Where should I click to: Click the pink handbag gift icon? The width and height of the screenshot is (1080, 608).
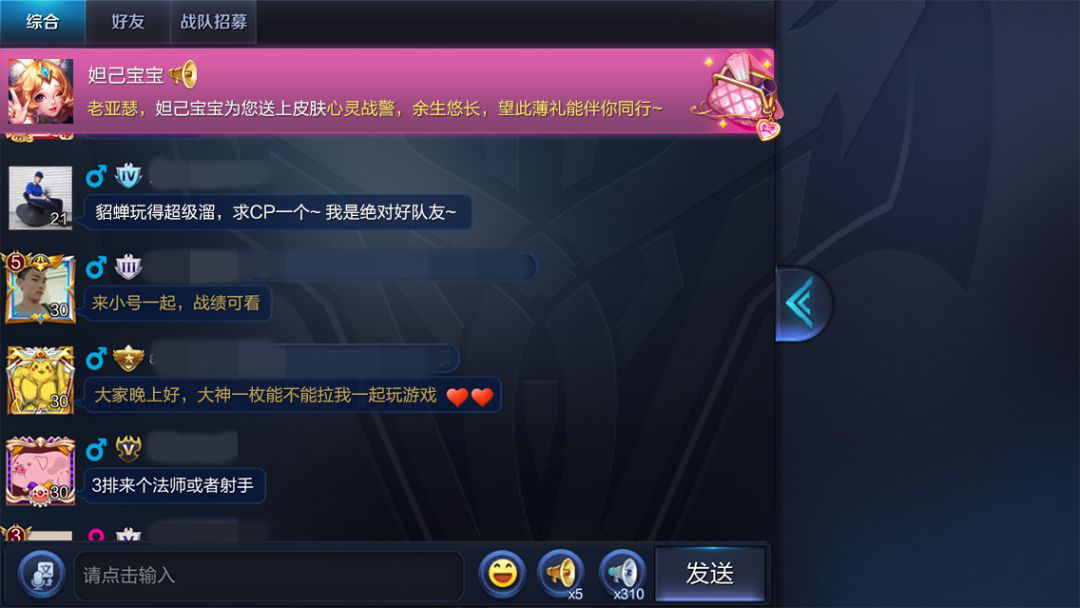738,94
